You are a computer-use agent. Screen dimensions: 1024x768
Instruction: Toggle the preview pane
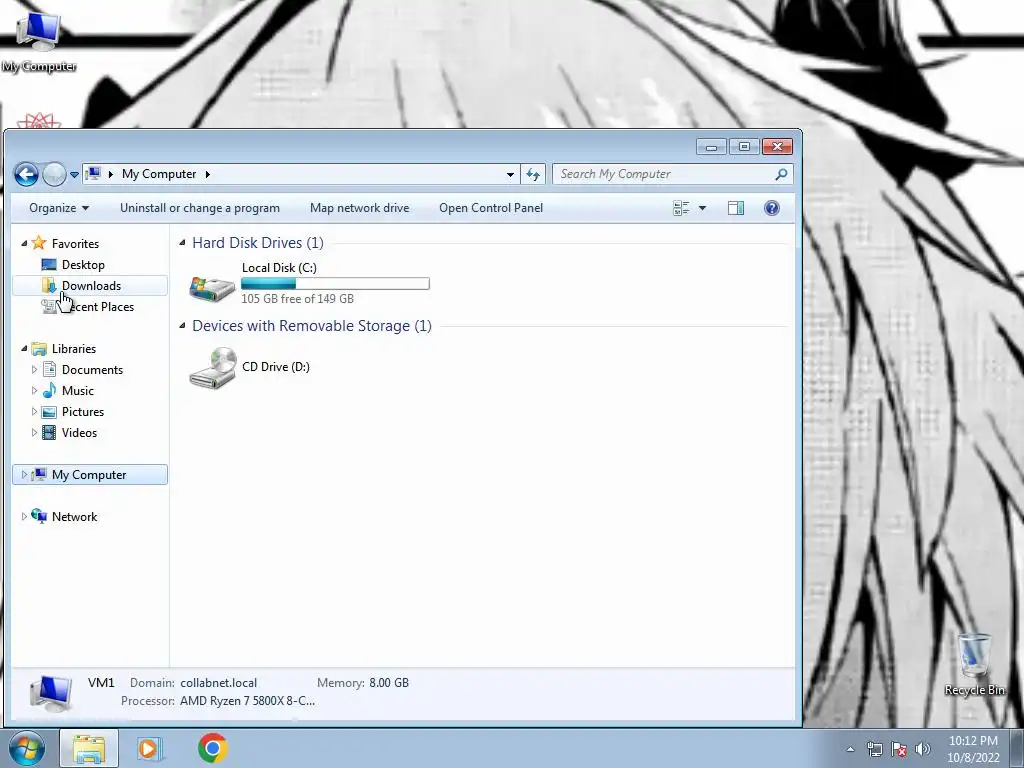coord(736,208)
